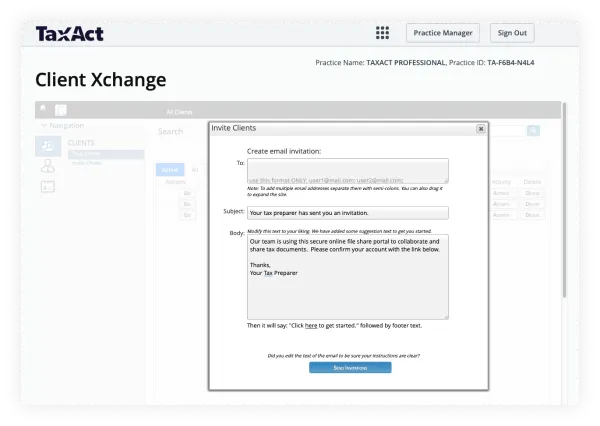The width and height of the screenshot is (600, 426).
Task: Click the first Go button under Actions
Action: point(187,193)
